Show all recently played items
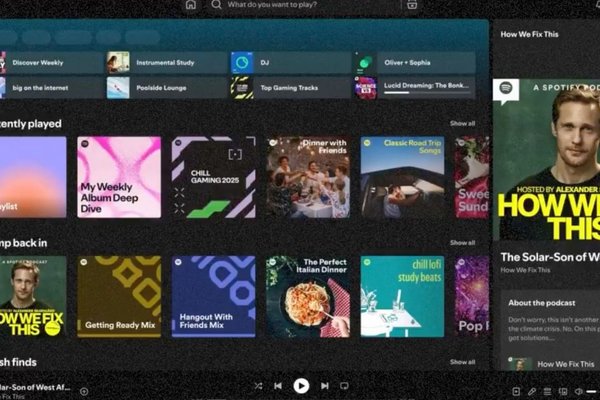Screen dimensions: 600x400 pyautogui.click(x=462, y=123)
